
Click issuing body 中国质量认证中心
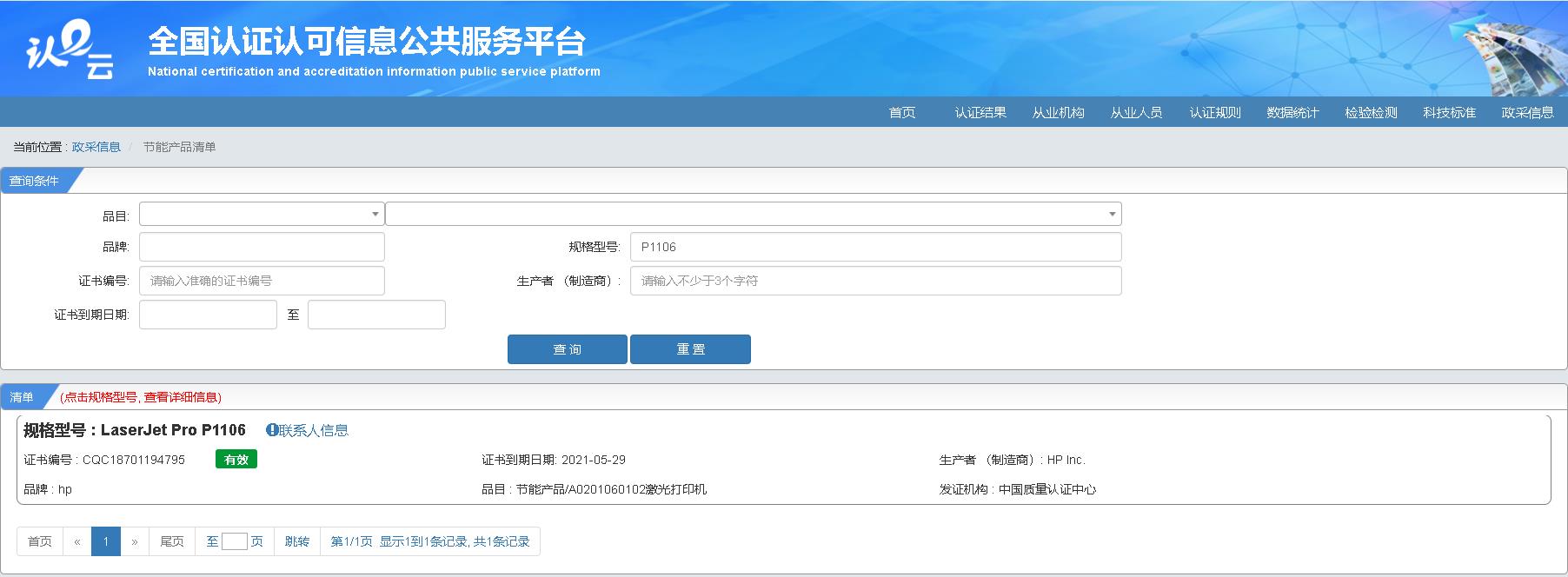pos(1047,489)
